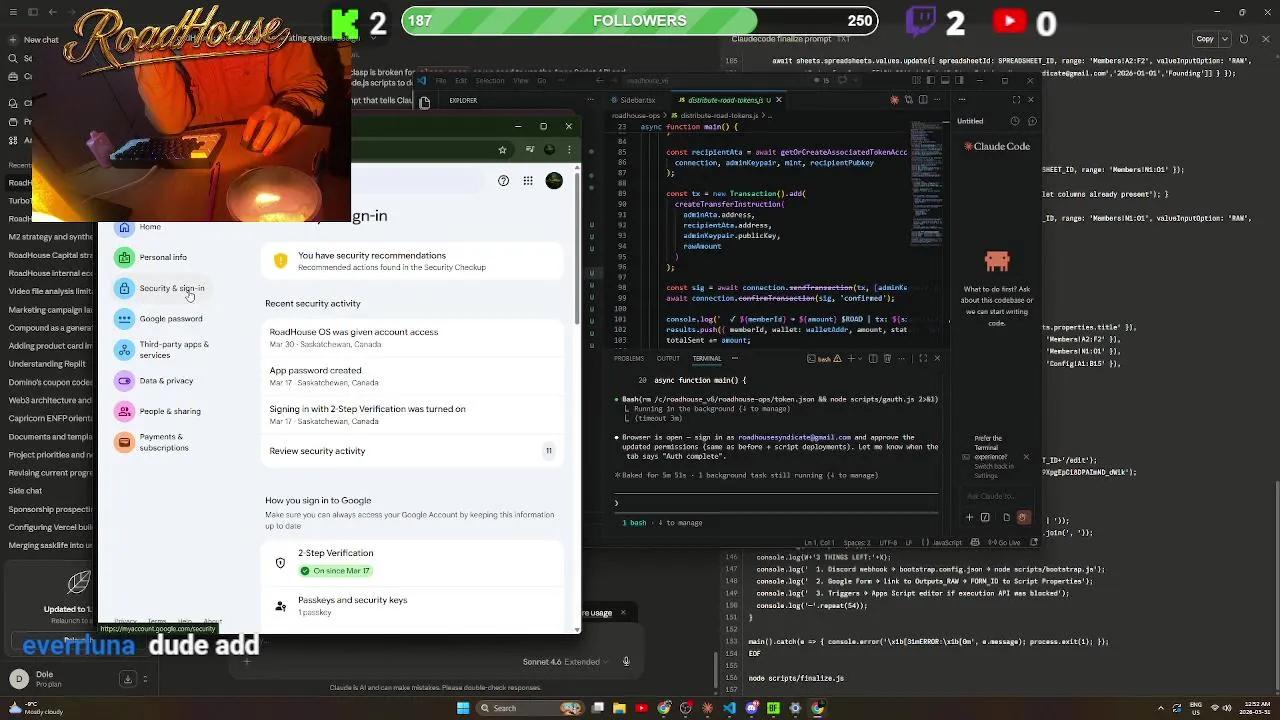
Task: Click Ln 1, Col 1 status bar item
Action: pyautogui.click(x=820, y=543)
